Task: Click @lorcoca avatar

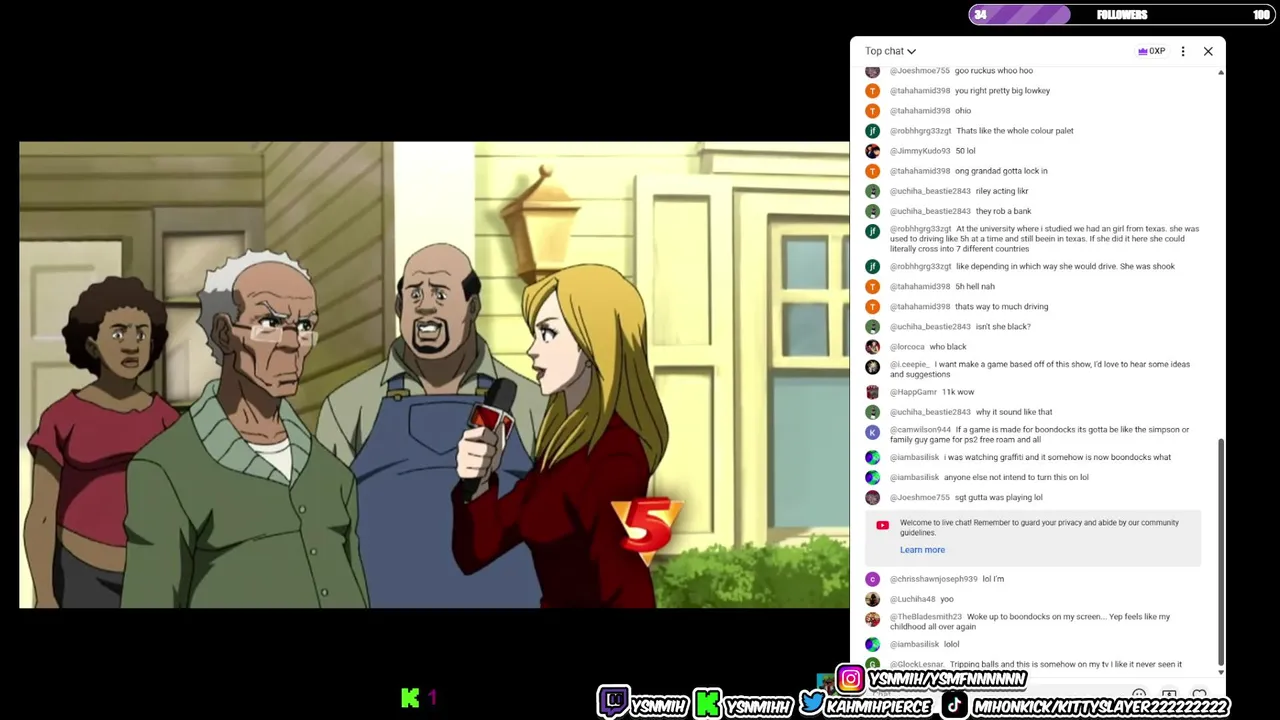Action: pyautogui.click(x=872, y=347)
